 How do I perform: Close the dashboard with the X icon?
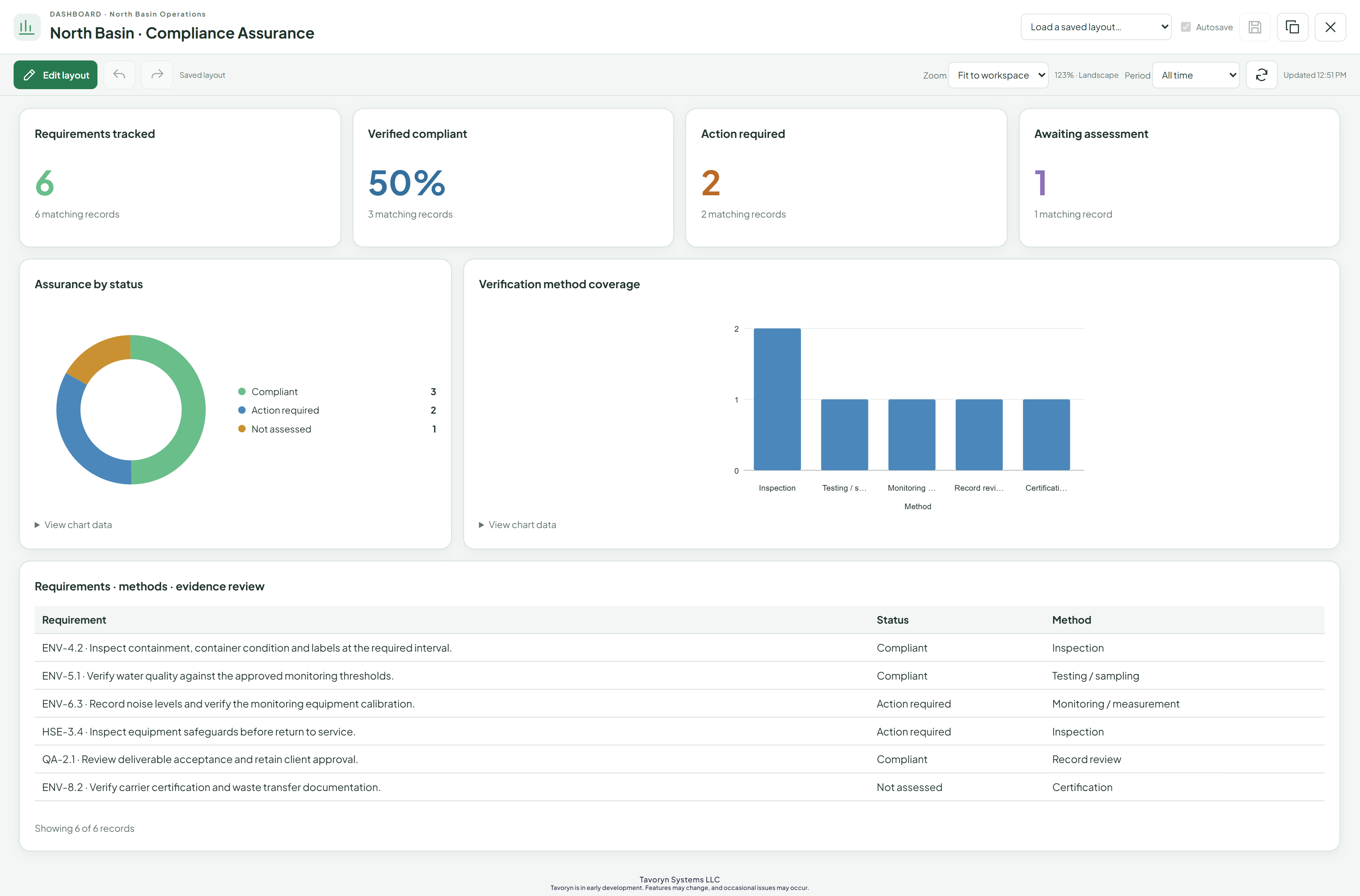pyautogui.click(x=1330, y=27)
